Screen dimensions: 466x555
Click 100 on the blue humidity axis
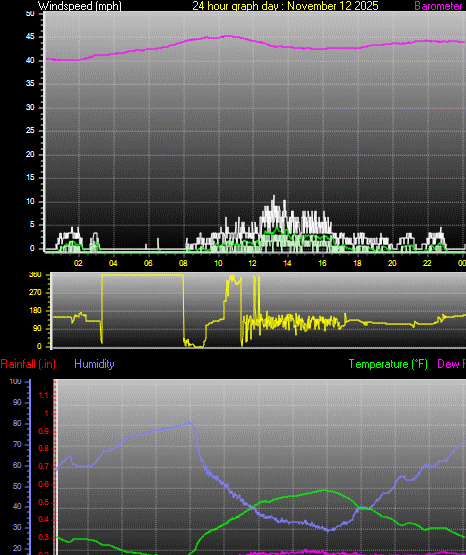[15, 382]
